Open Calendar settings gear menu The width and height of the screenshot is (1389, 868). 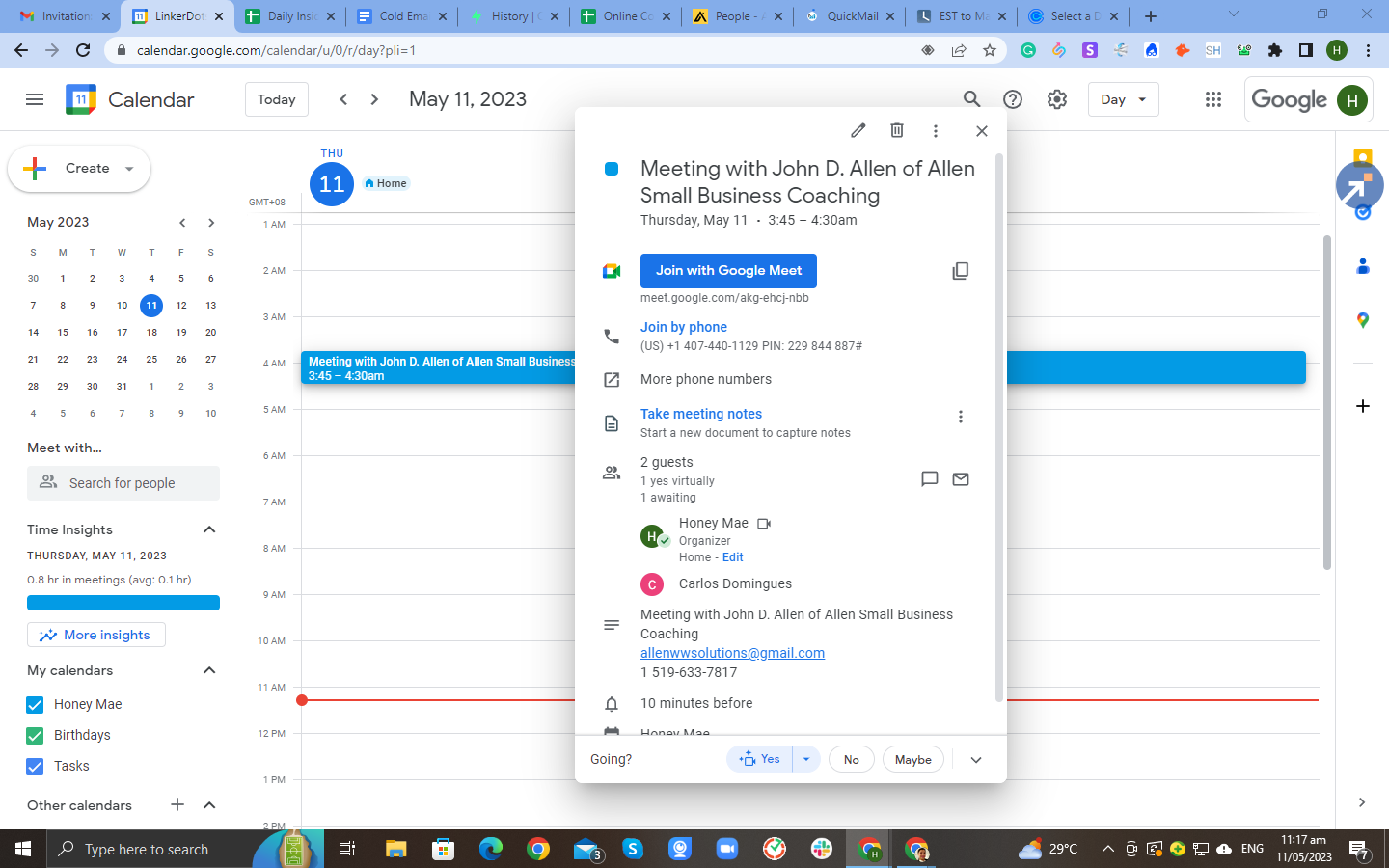click(x=1057, y=99)
